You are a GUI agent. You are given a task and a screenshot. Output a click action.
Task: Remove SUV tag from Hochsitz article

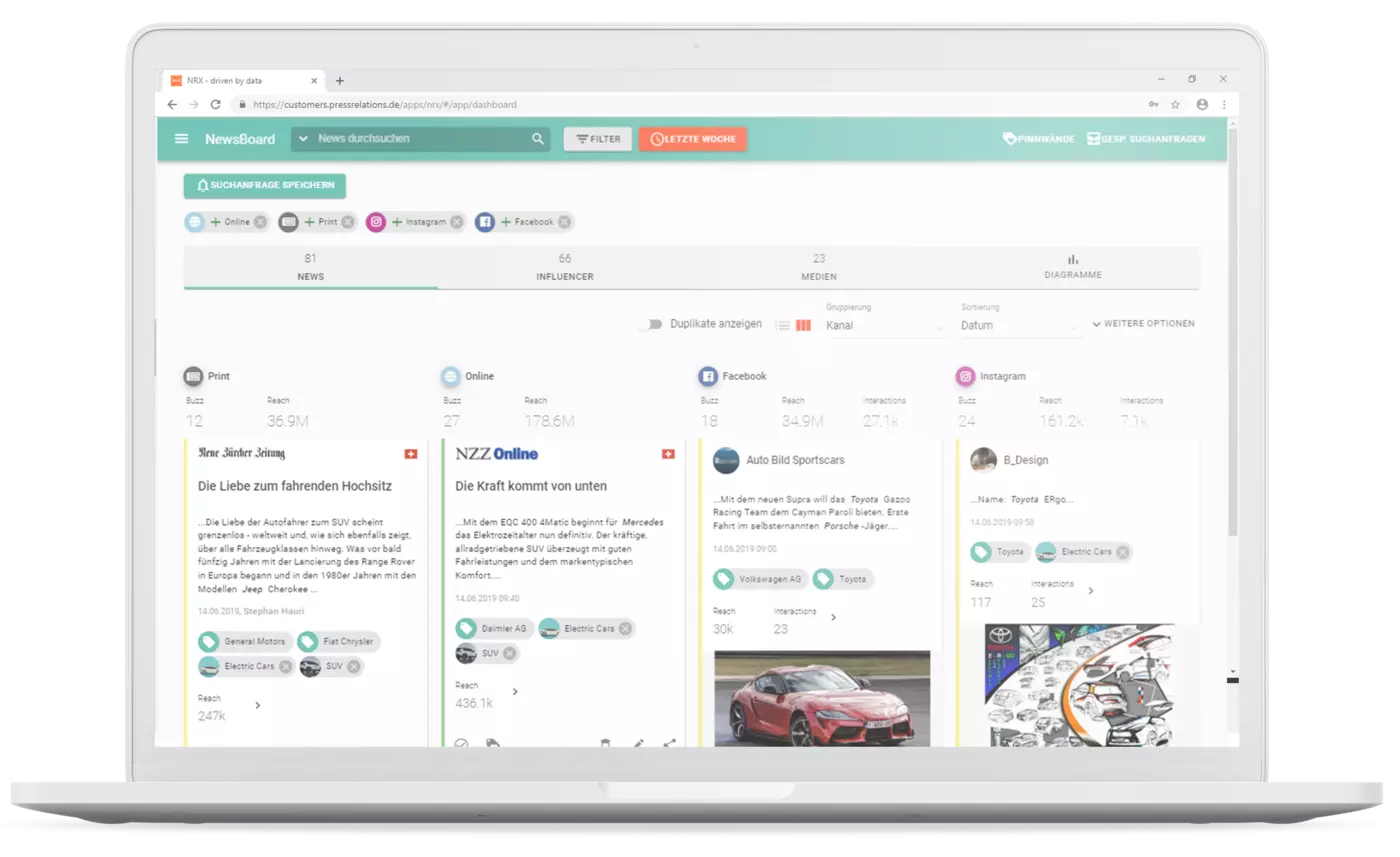coord(354,667)
